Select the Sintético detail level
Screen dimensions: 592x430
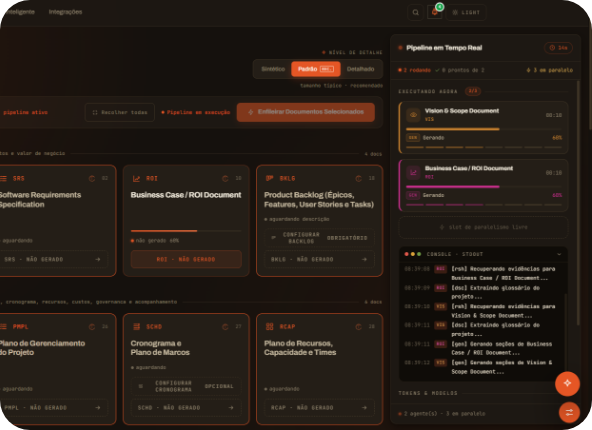[x=273, y=69]
